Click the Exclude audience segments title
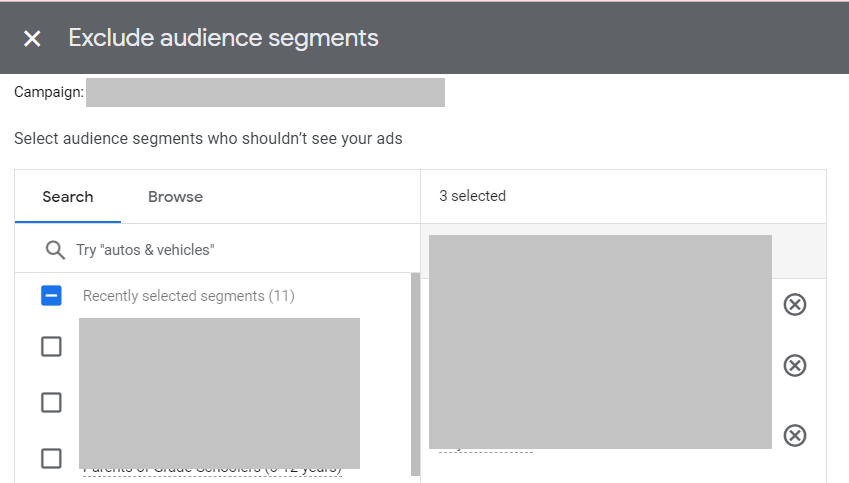 coord(223,38)
